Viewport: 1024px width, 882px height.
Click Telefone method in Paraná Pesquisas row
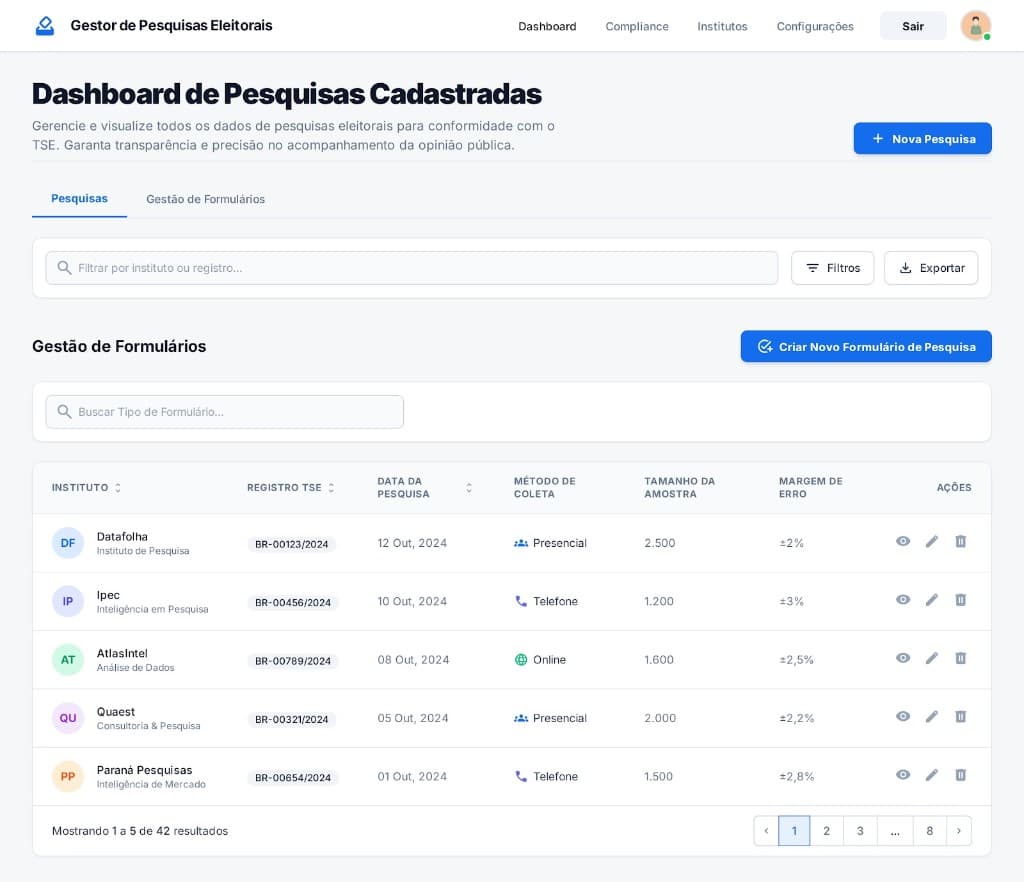point(546,776)
